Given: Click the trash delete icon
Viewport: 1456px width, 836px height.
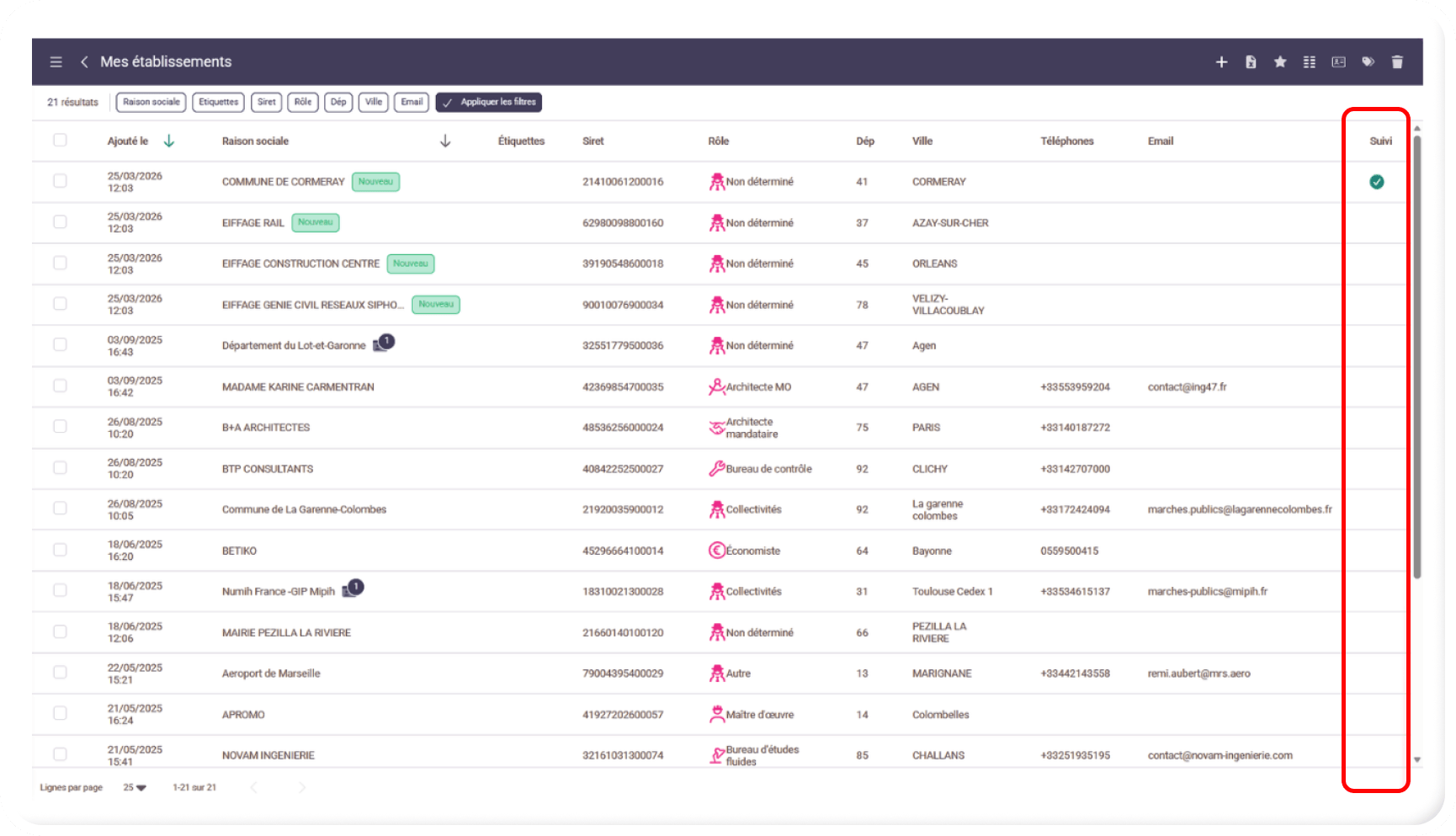Looking at the screenshot, I should click(x=1397, y=62).
